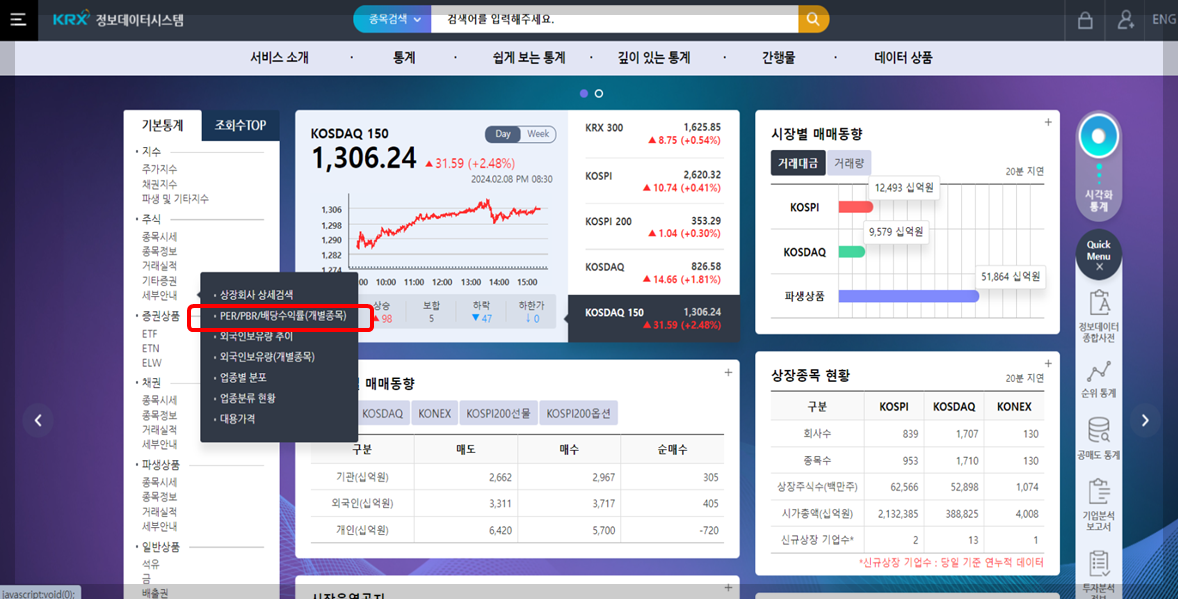Open the 종목검색 search type dropdown

coord(394,20)
